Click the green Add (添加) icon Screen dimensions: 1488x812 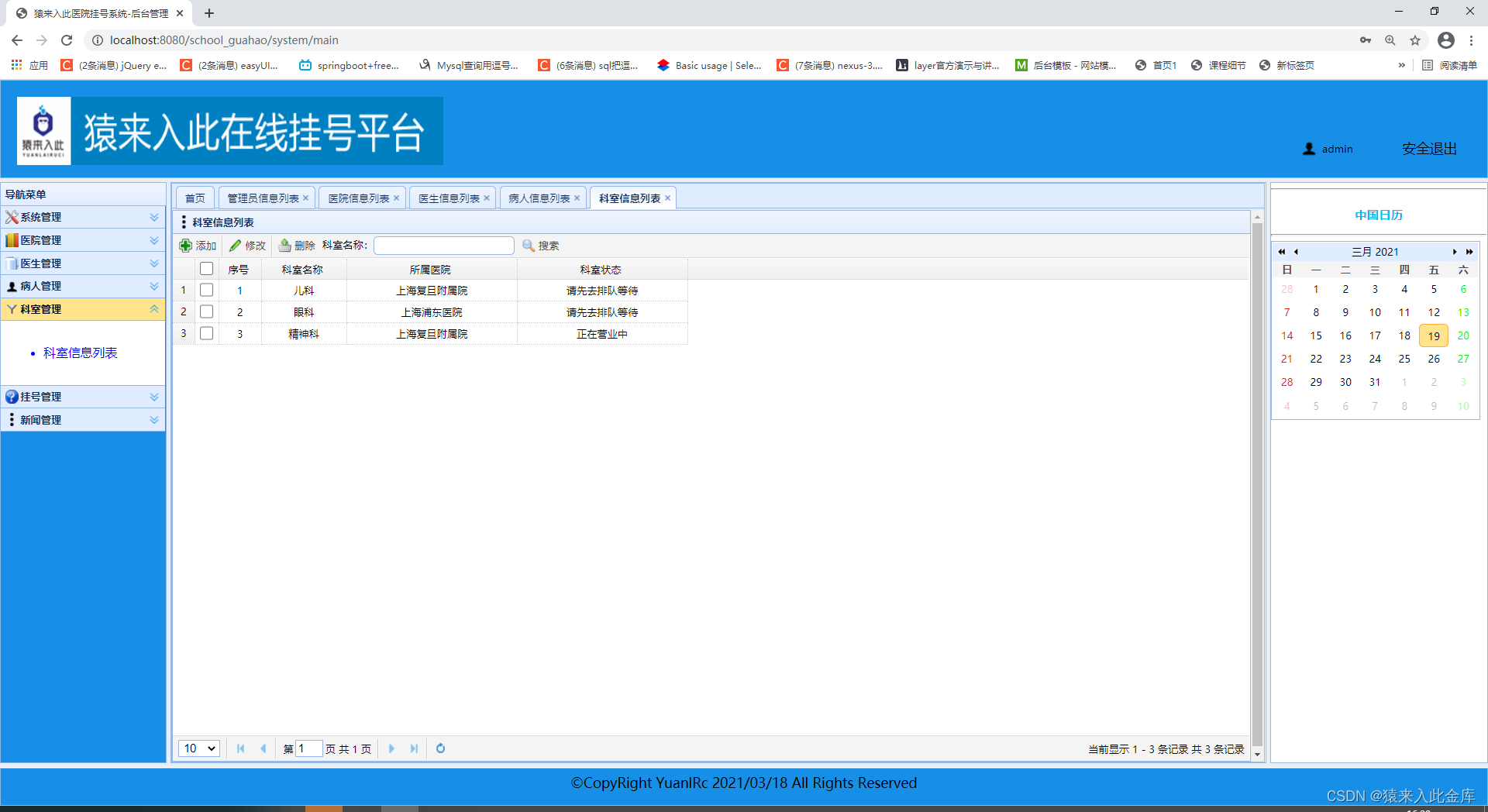(x=186, y=246)
